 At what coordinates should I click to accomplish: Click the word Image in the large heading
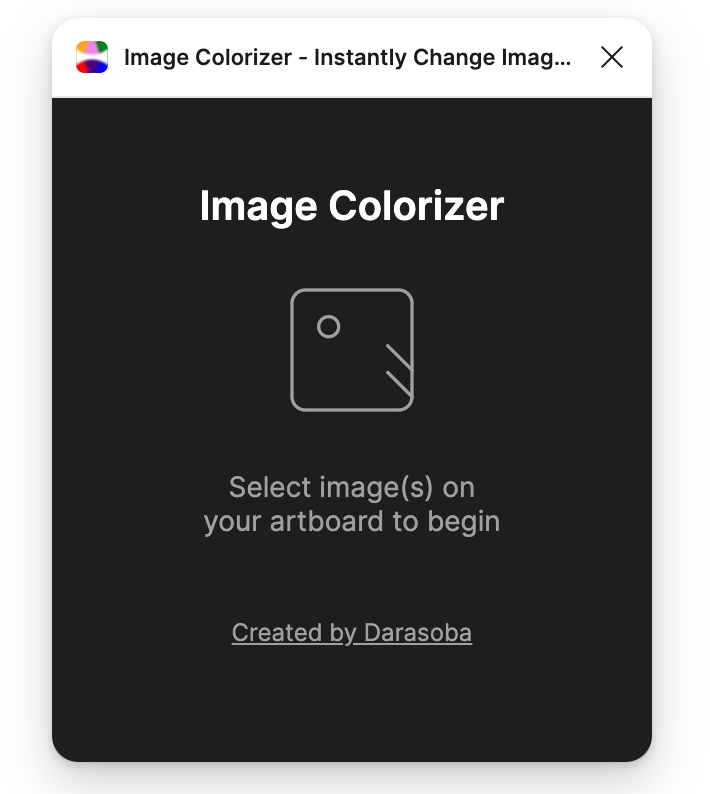coord(258,206)
